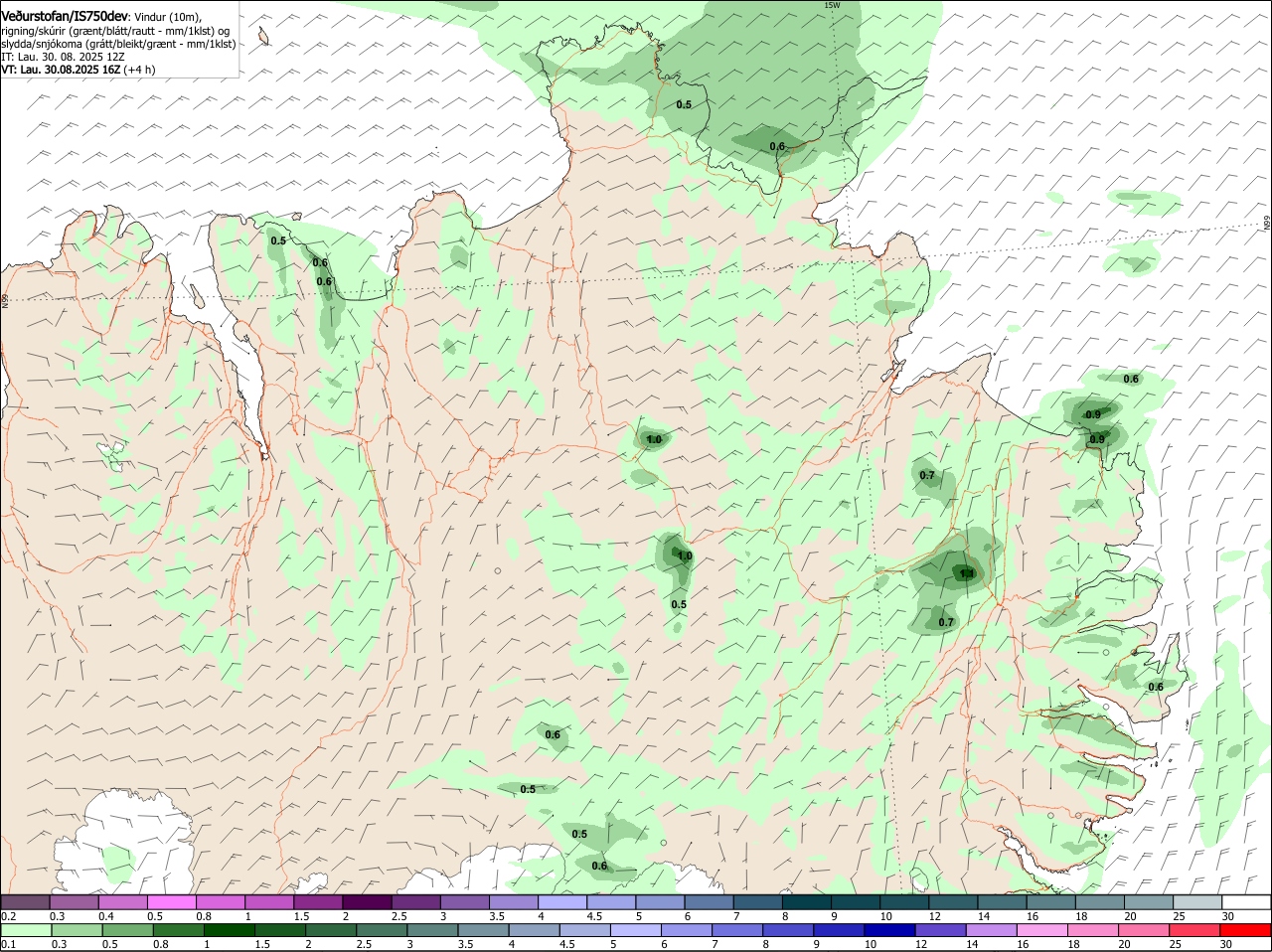The height and width of the screenshot is (952, 1272).
Task: Click the 'VT: Lau. 30.08.2025 16Z (+4 h)' line
Action: [78, 70]
